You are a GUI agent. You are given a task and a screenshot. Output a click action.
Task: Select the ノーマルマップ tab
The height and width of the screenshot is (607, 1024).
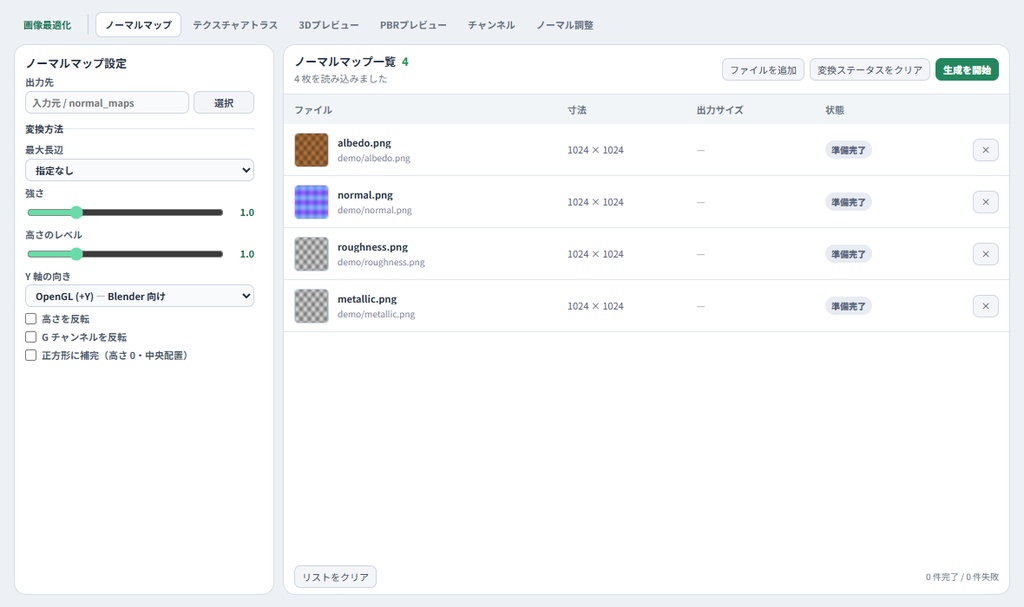tap(138, 25)
